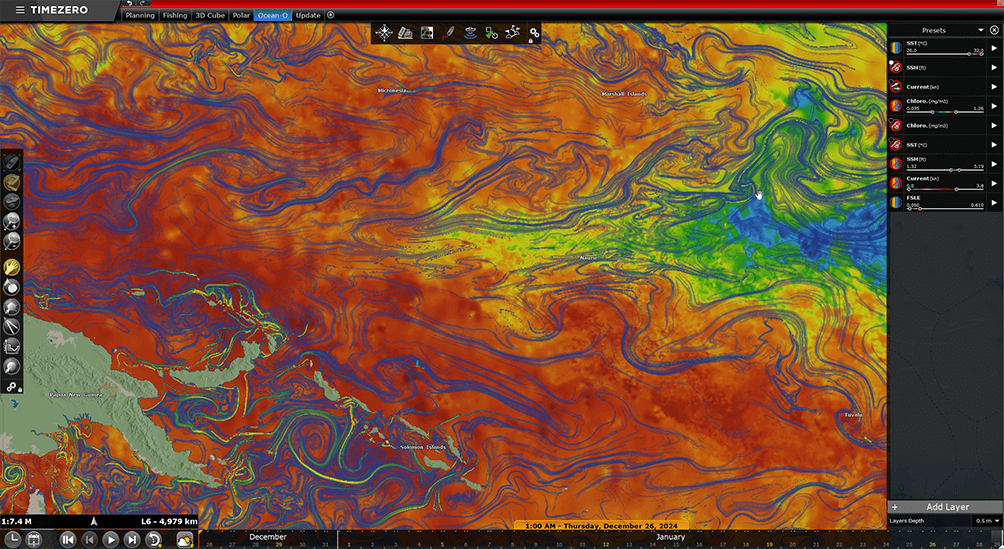Select the hand pan tool in left toolbar
This screenshot has height=549, width=1004.
[12, 267]
